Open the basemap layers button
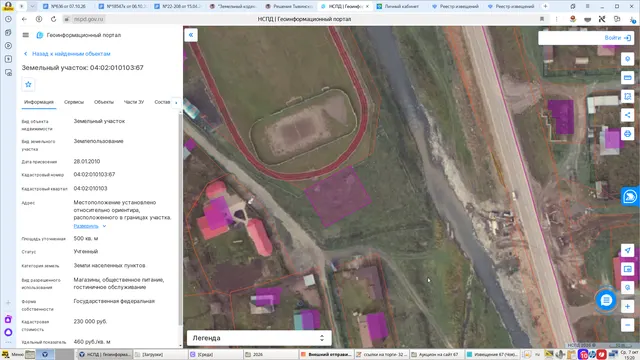This screenshot has height=360, width=640. [627, 269]
